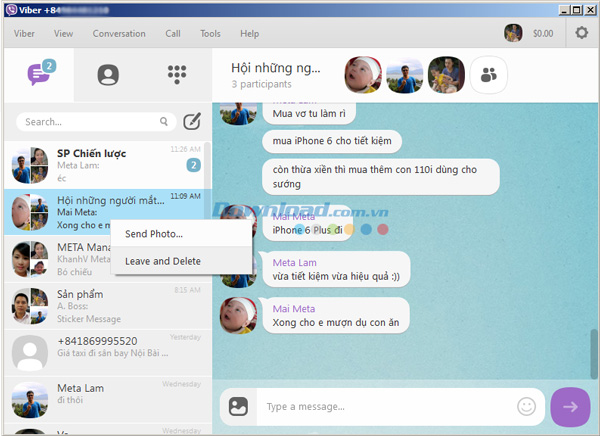Open the Tools menu
The image size is (600, 436).
[210, 34]
